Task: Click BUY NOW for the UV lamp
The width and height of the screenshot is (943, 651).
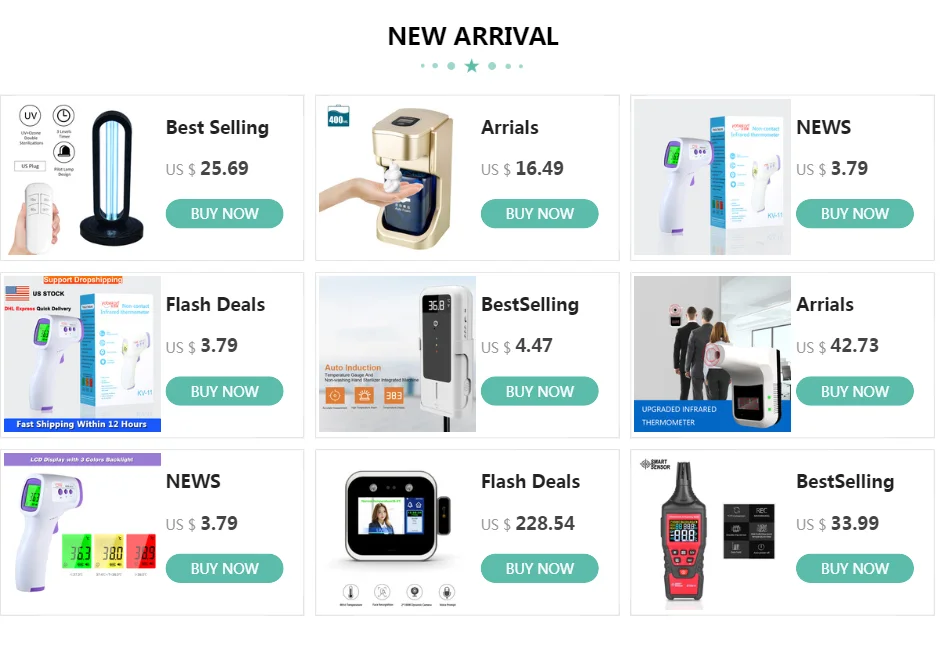Action: [224, 214]
